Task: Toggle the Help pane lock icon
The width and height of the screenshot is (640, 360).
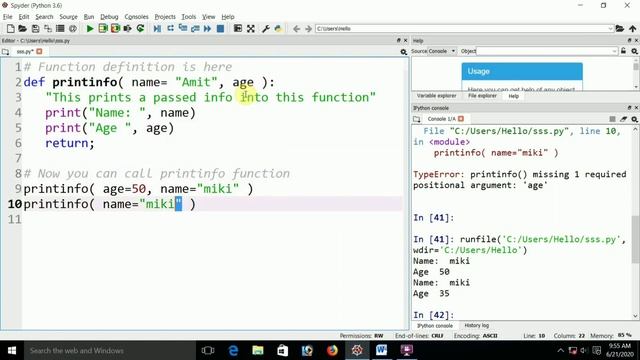Action: pos(624,51)
